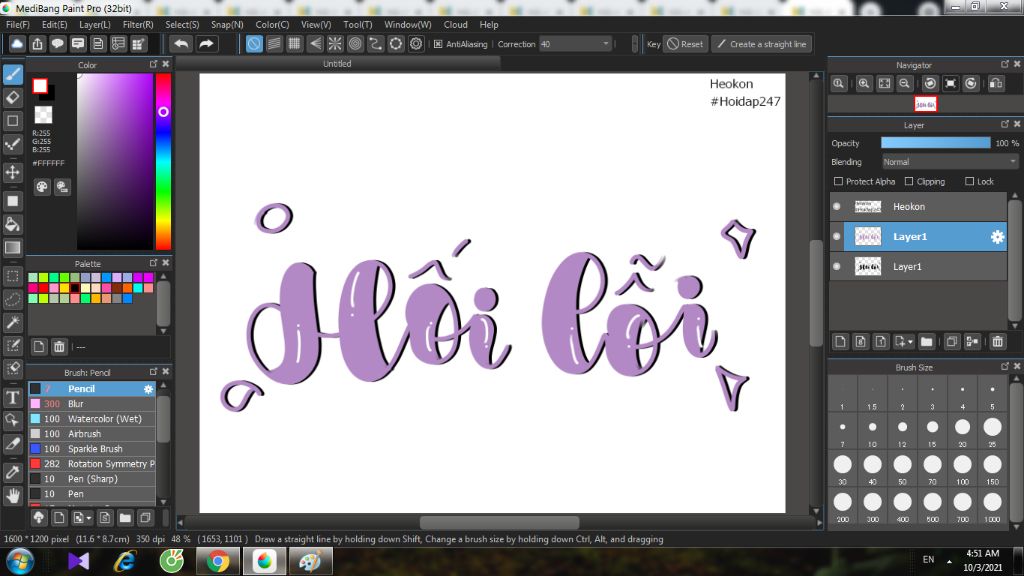Undock the Brush Size panel
The height and width of the screenshot is (576, 1024).
[1005, 366]
